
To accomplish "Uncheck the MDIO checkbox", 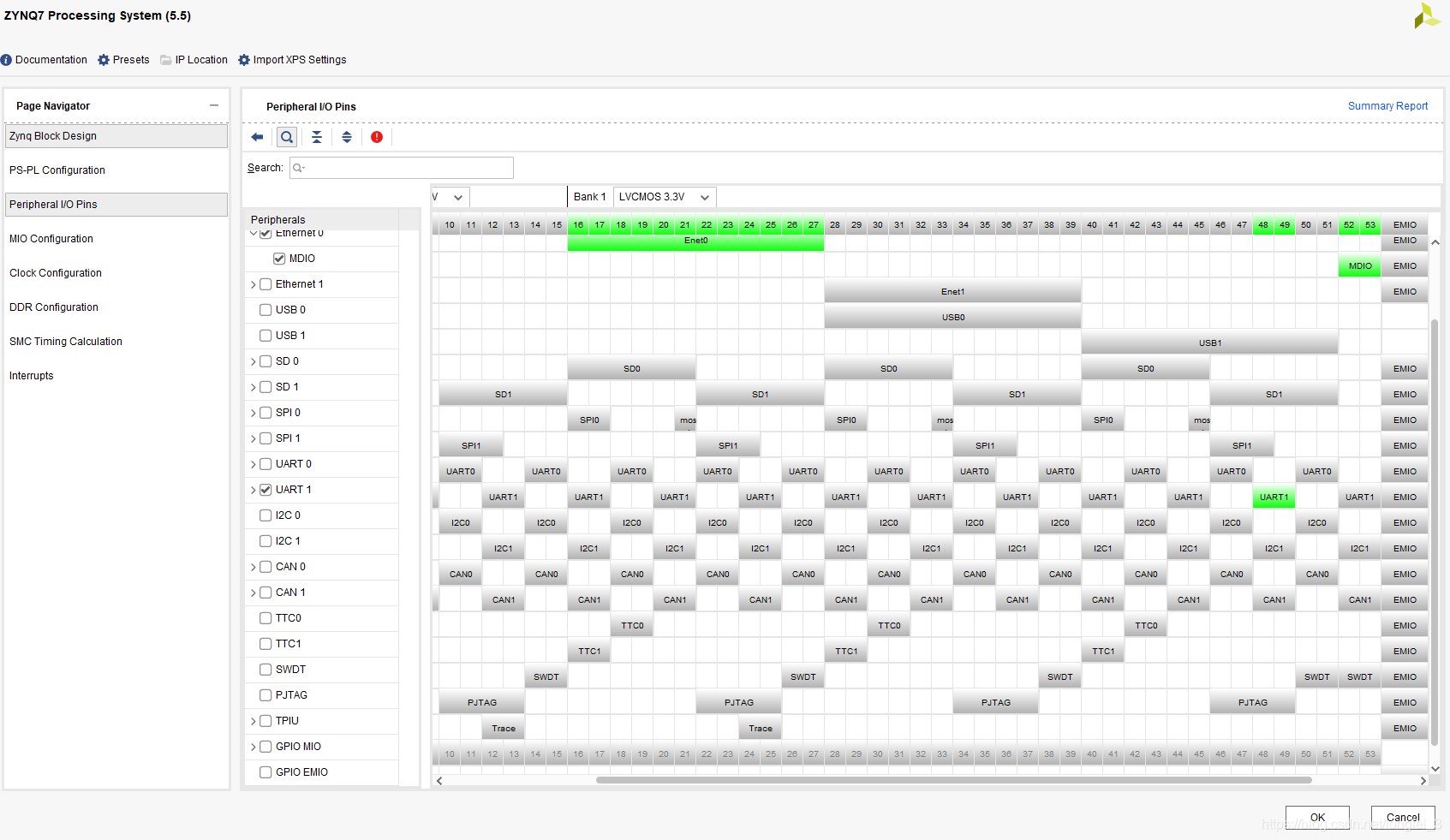I will 279,259.
